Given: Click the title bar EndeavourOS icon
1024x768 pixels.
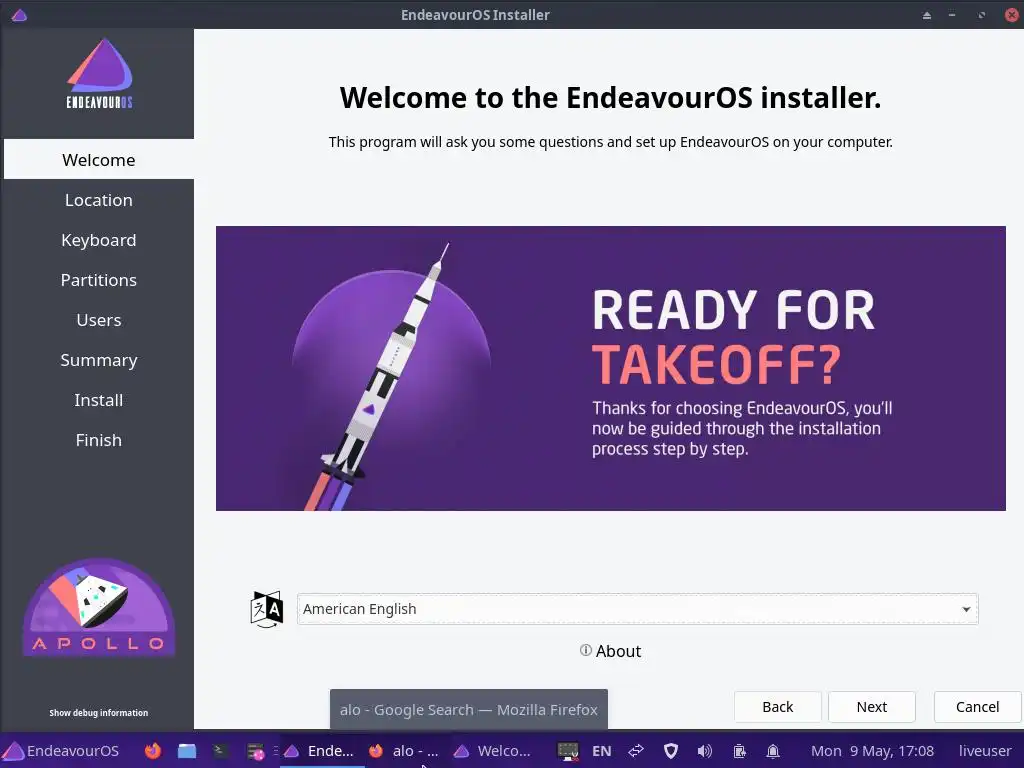Looking at the screenshot, I should 19,14.
